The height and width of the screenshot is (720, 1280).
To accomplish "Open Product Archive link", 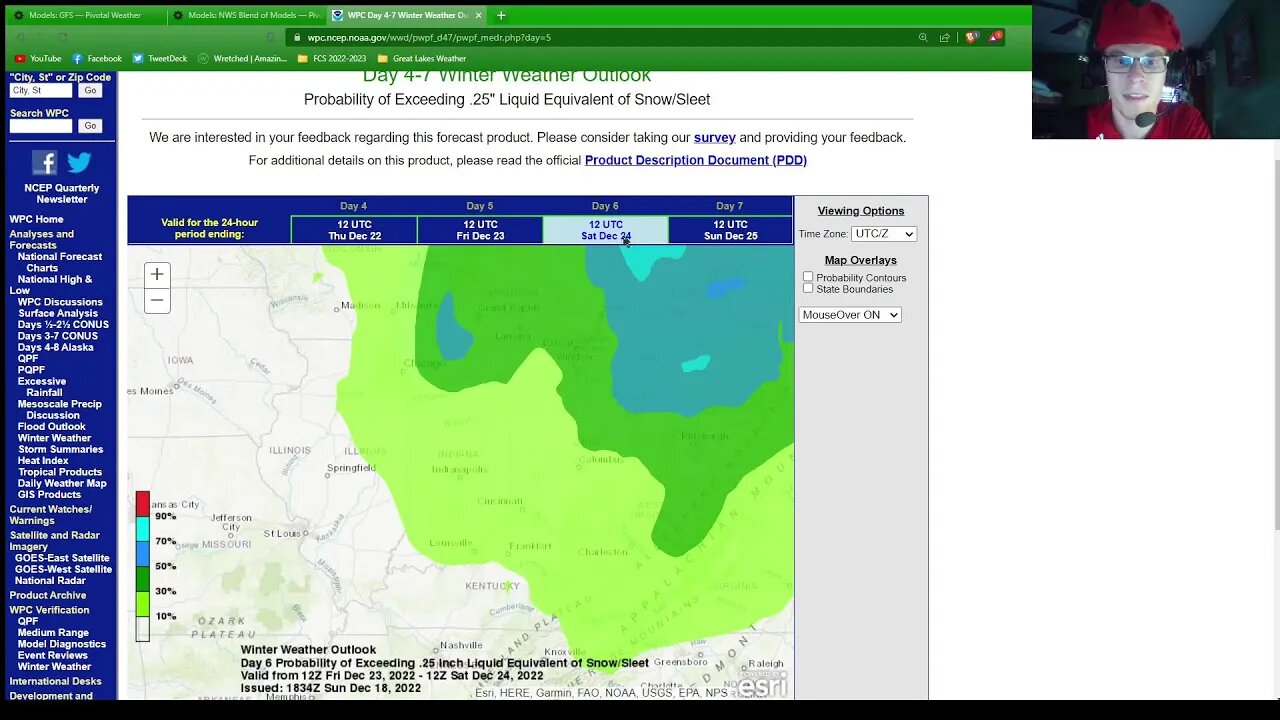I will (48, 596).
